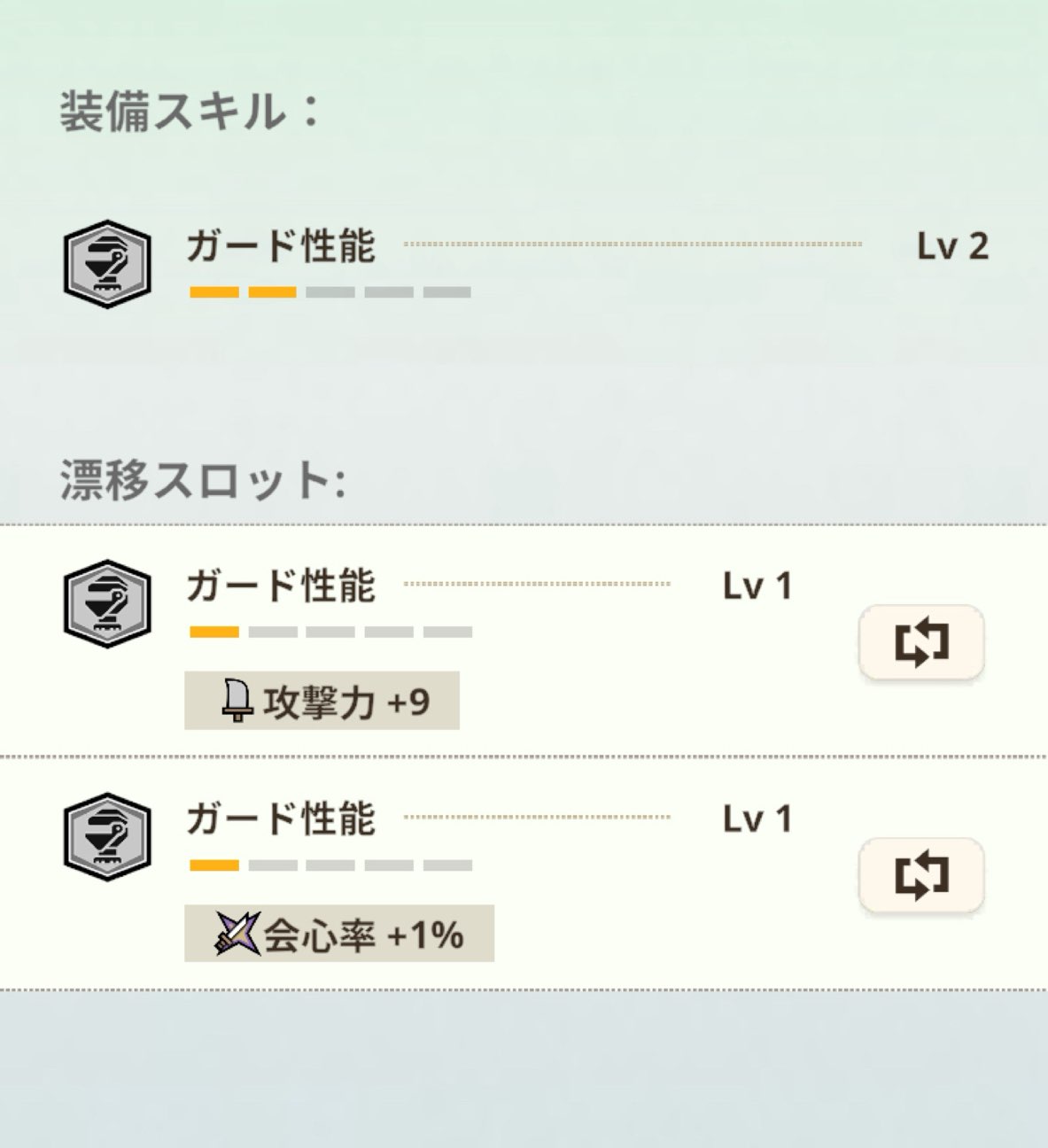Tap the hexagon icon of first 漂移スロット
Image resolution: width=1048 pixels, height=1148 pixels.
pyautogui.click(x=107, y=604)
